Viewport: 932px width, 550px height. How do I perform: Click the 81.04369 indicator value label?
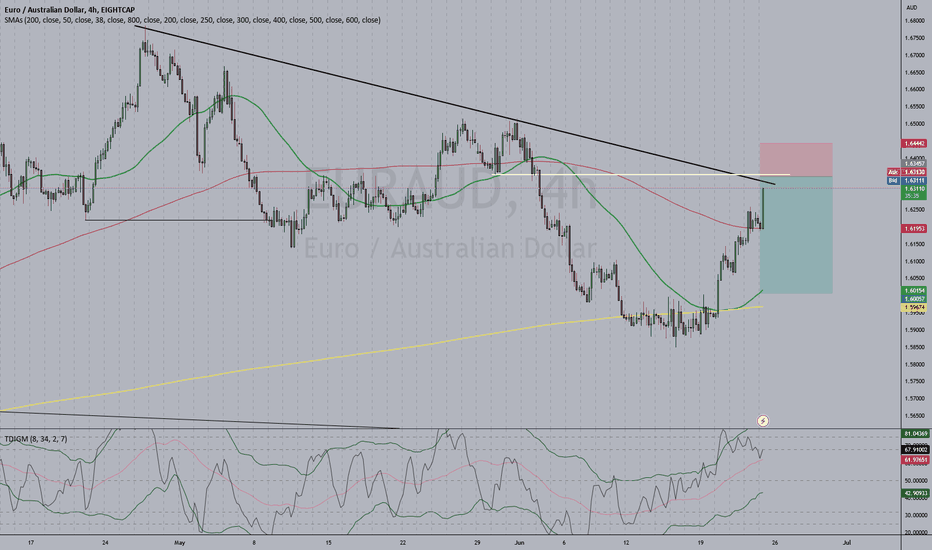[x=915, y=434]
